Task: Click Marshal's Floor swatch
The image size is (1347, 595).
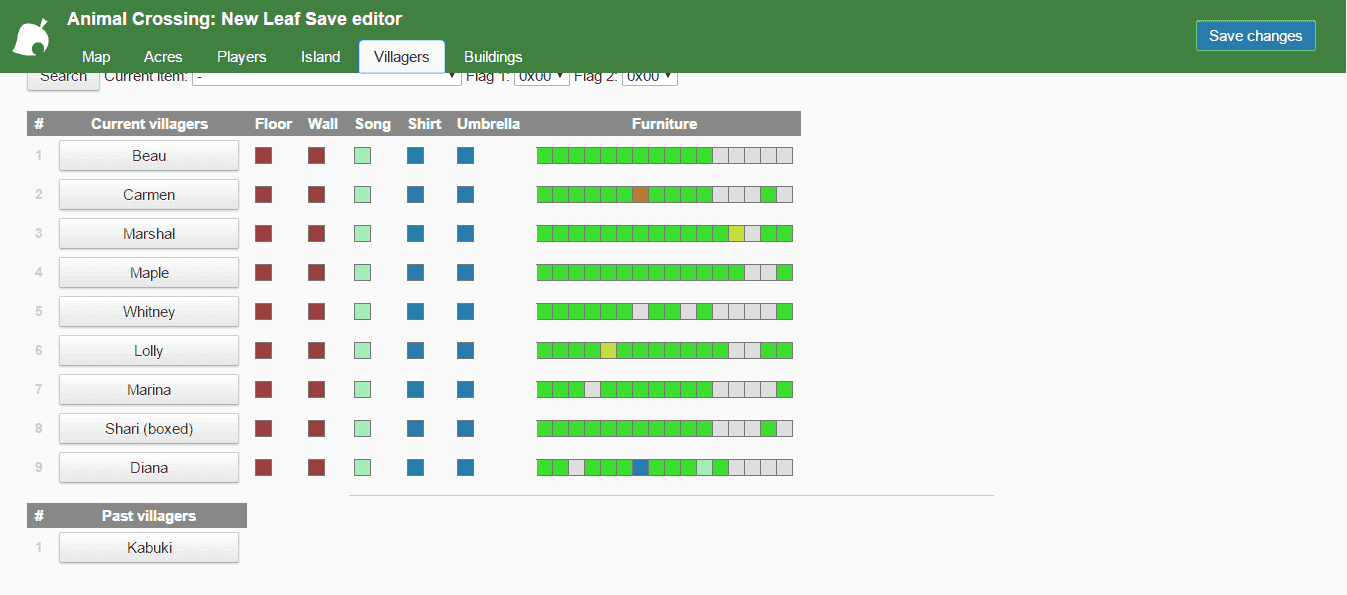Action: [264, 234]
